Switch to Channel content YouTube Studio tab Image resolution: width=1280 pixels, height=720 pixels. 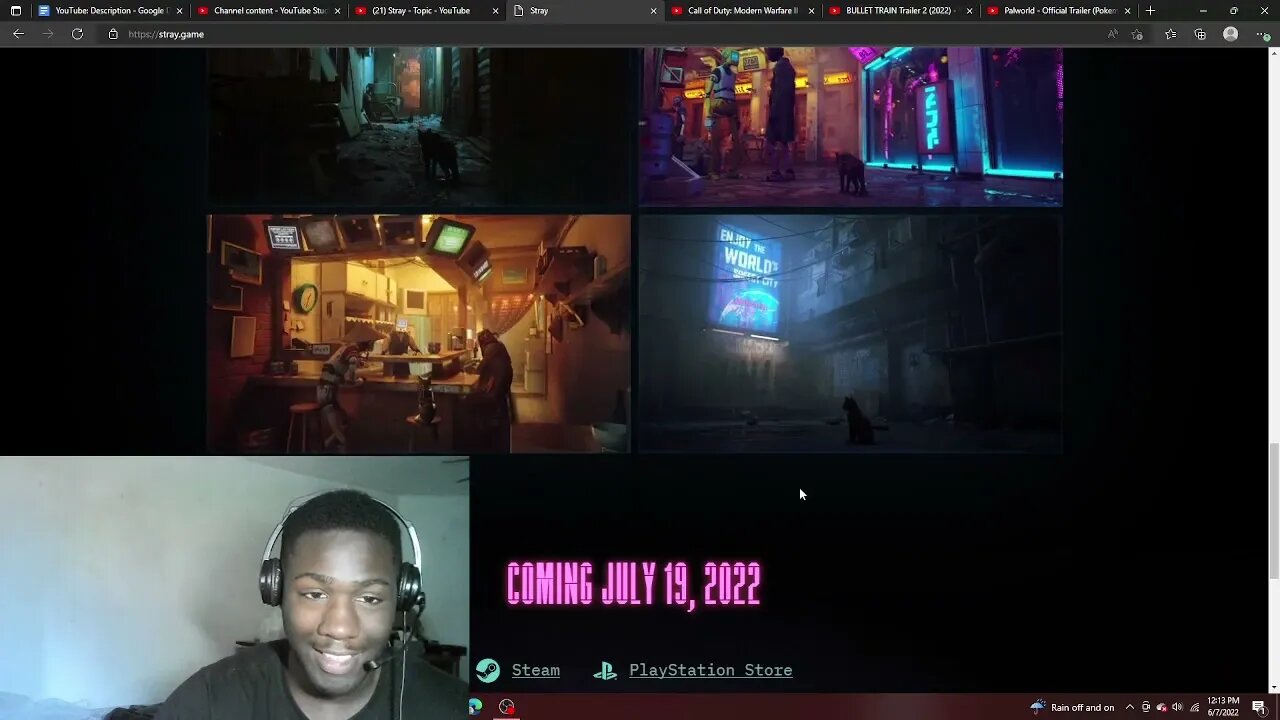pyautogui.click(x=268, y=11)
